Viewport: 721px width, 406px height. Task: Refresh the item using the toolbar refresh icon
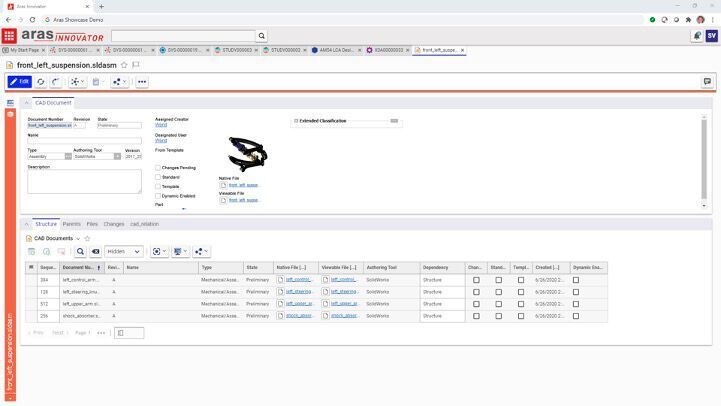[41, 82]
